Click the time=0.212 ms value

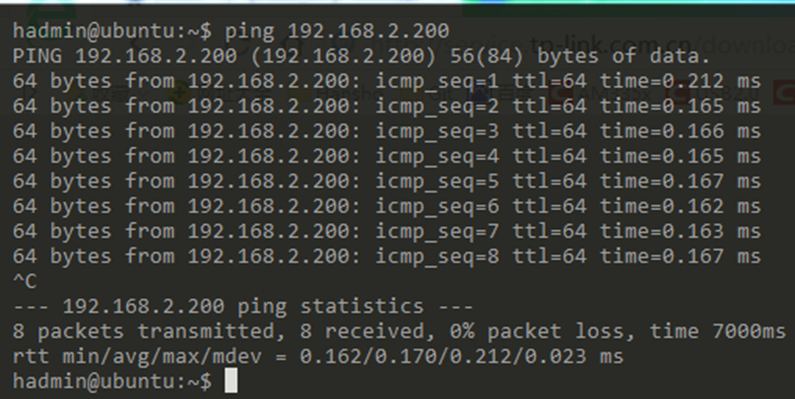pyautogui.click(x=680, y=81)
